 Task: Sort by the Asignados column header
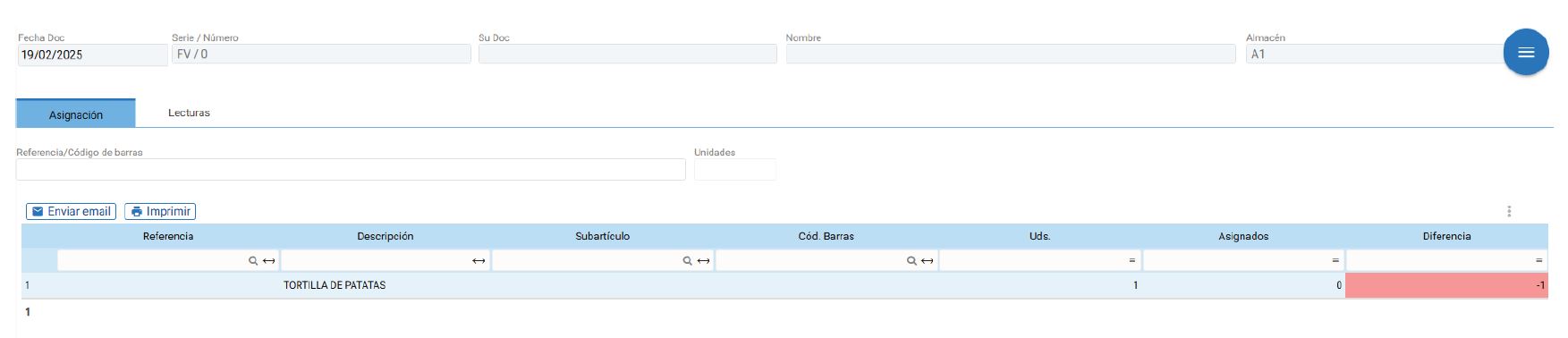[x=1244, y=236]
